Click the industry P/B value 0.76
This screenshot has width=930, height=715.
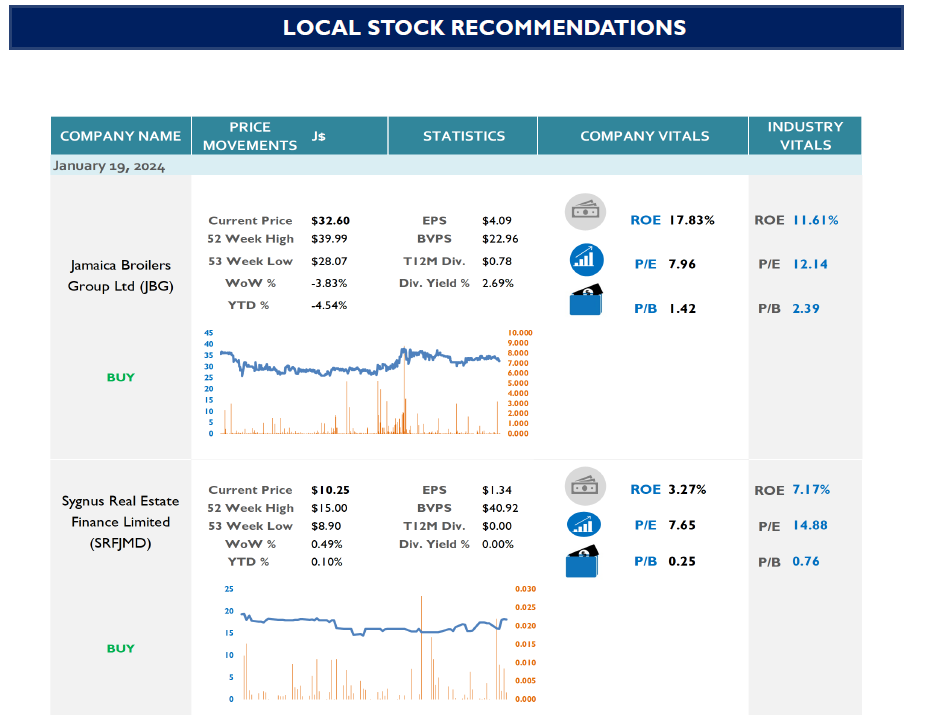tap(806, 561)
